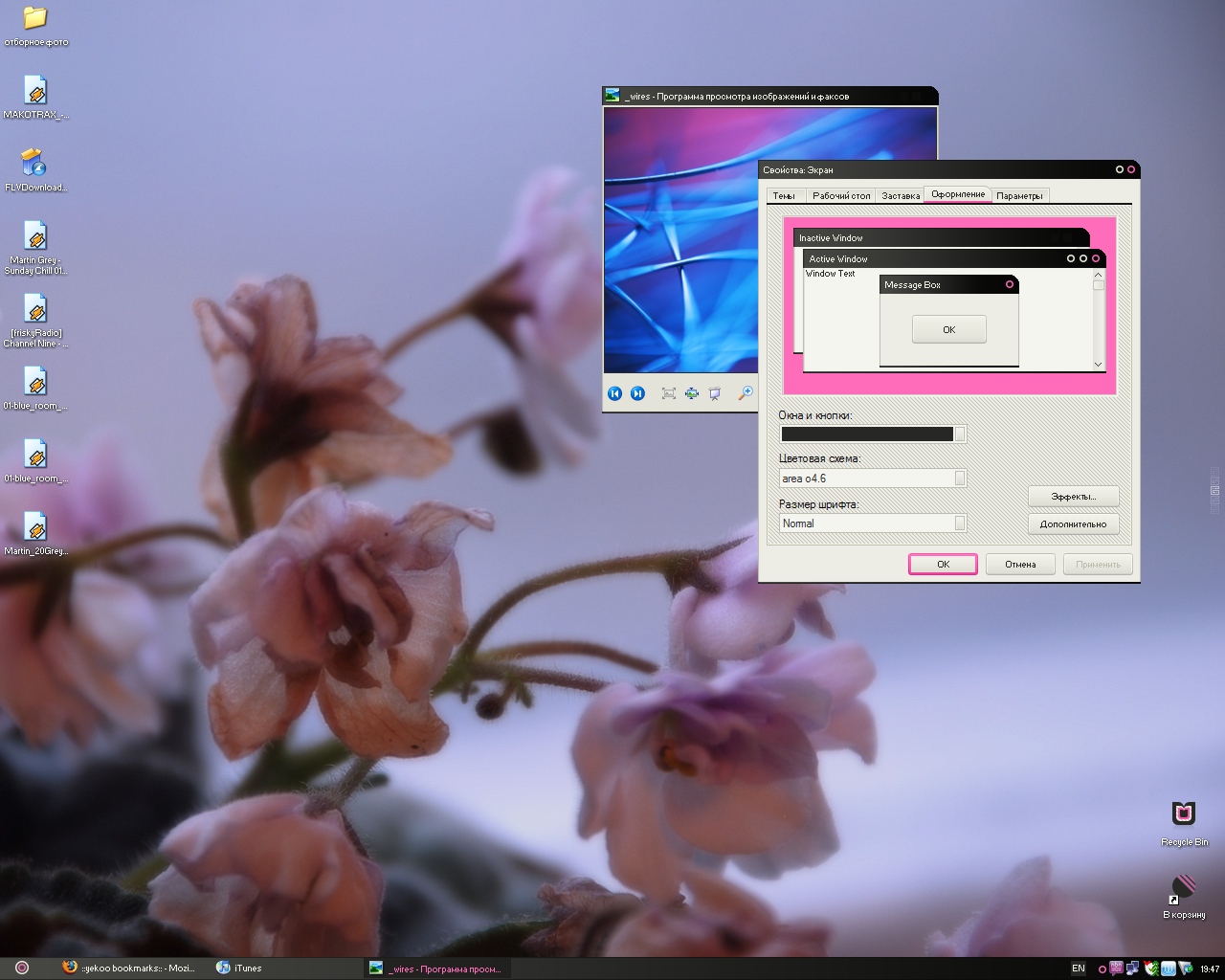This screenshot has width=1225, height=980.
Task: Close the Свойства: Экран dialog
Action: [x=1131, y=169]
